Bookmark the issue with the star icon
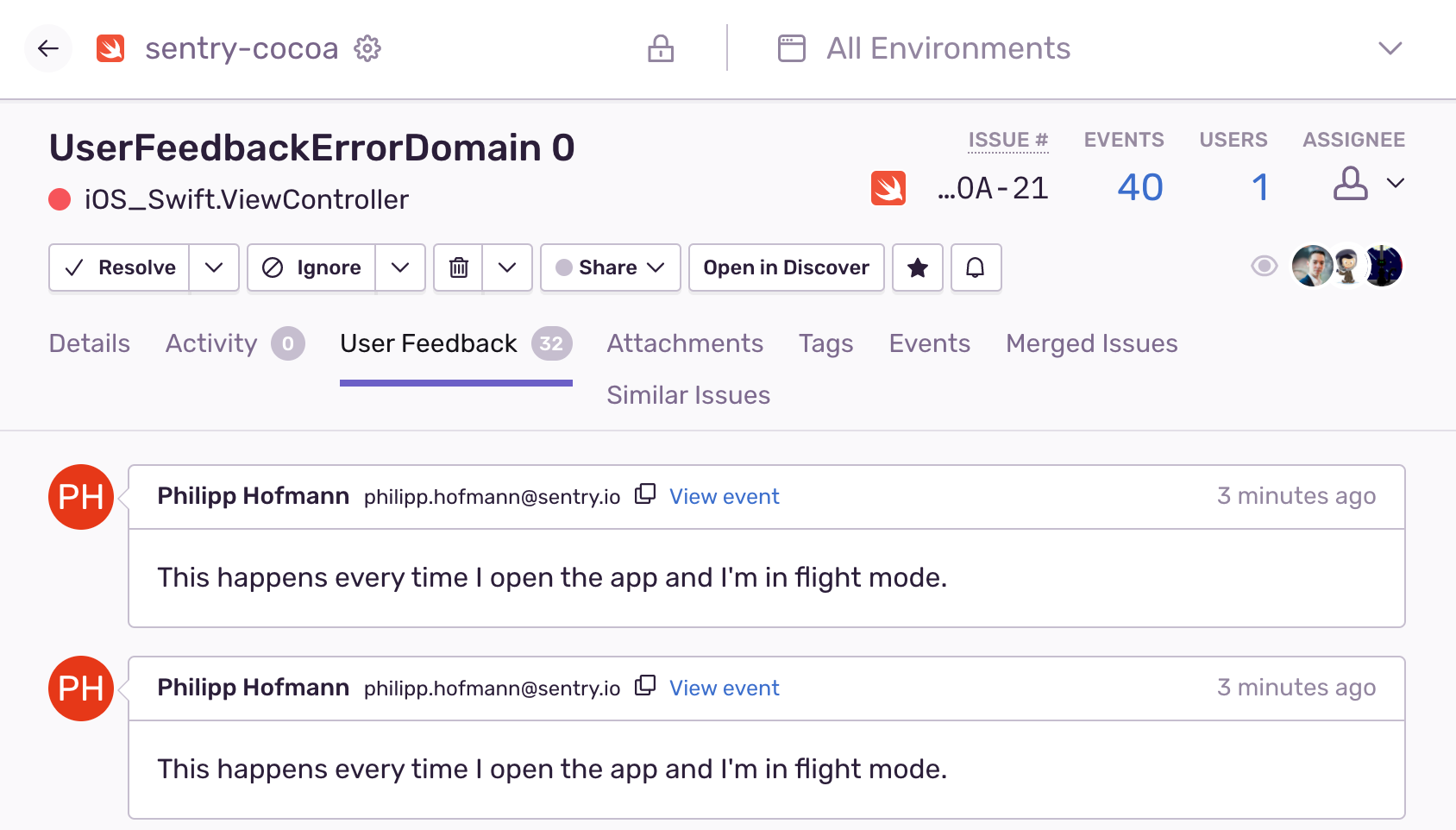 coord(918,267)
